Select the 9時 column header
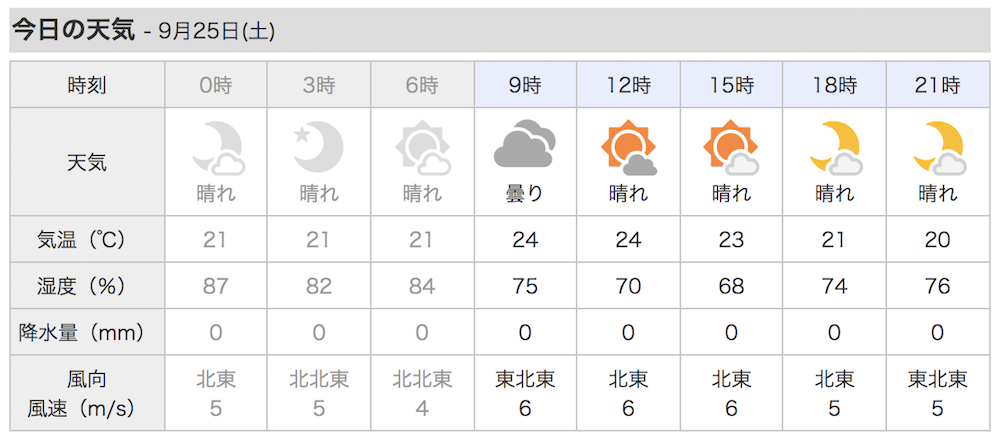1000x433 pixels. click(x=526, y=85)
